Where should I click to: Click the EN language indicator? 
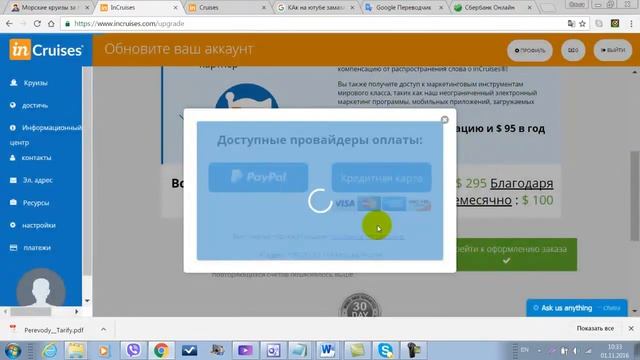tap(524, 350)
